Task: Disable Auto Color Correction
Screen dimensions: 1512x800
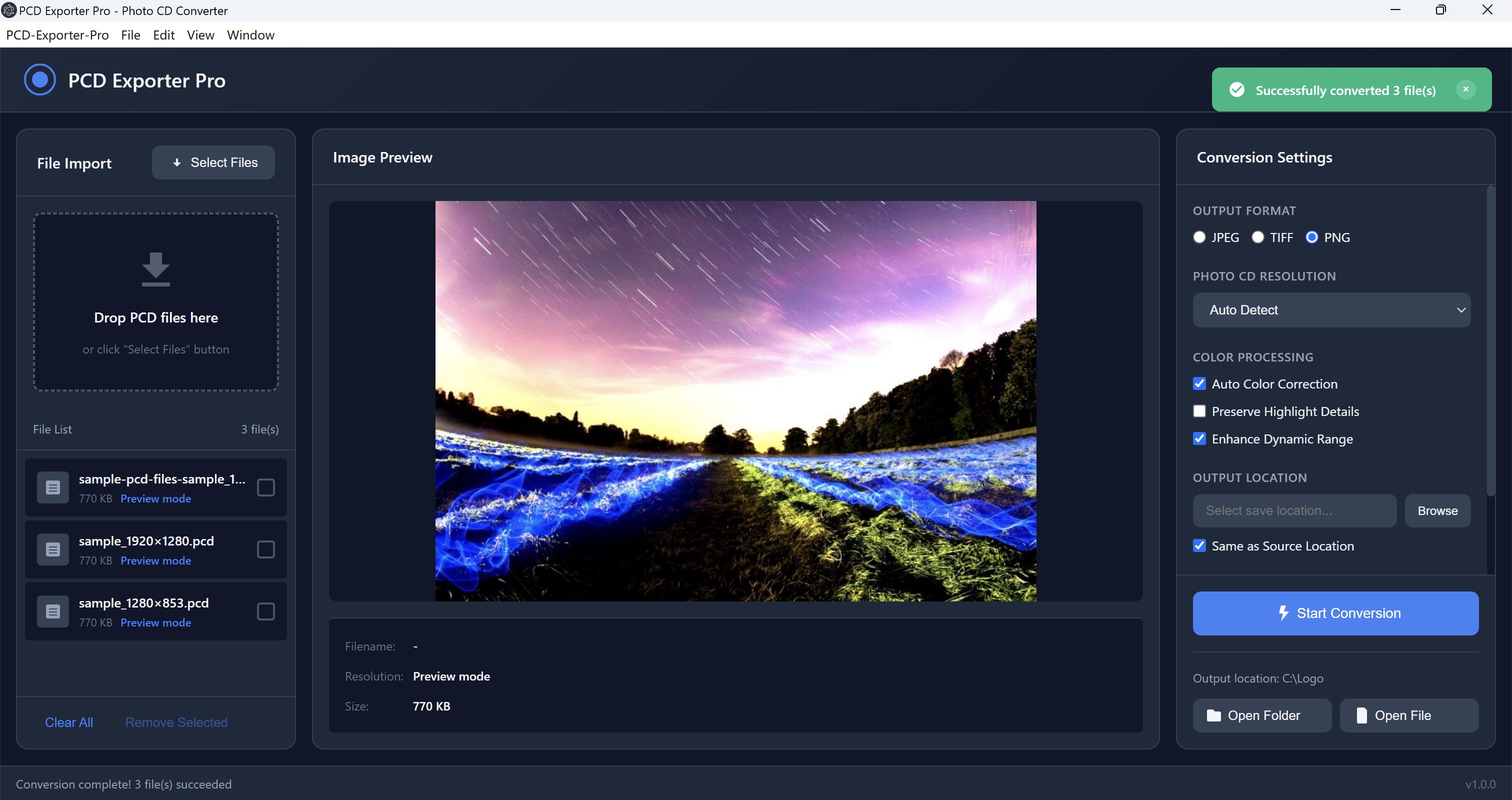Action: [1199, 384]
